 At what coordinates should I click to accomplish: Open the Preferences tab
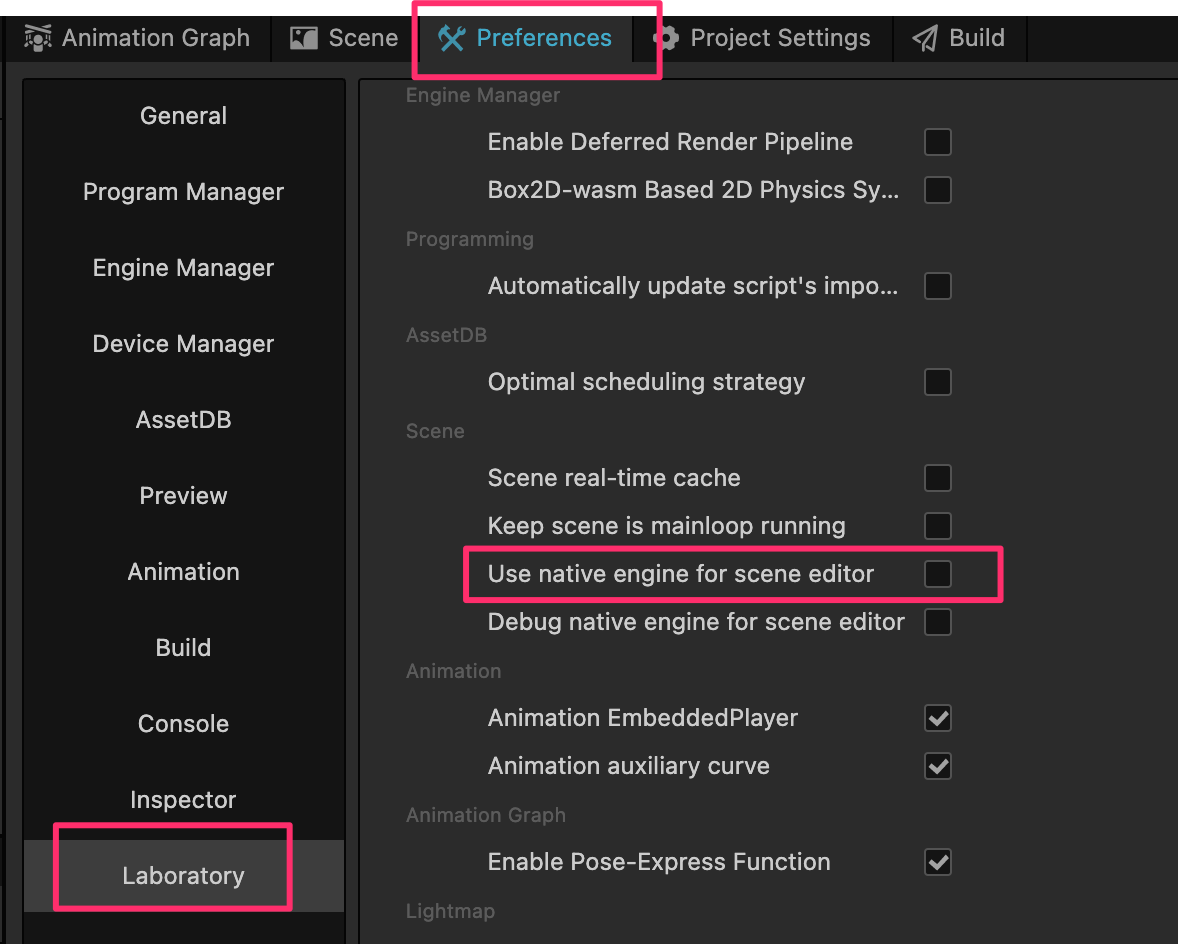525,38
